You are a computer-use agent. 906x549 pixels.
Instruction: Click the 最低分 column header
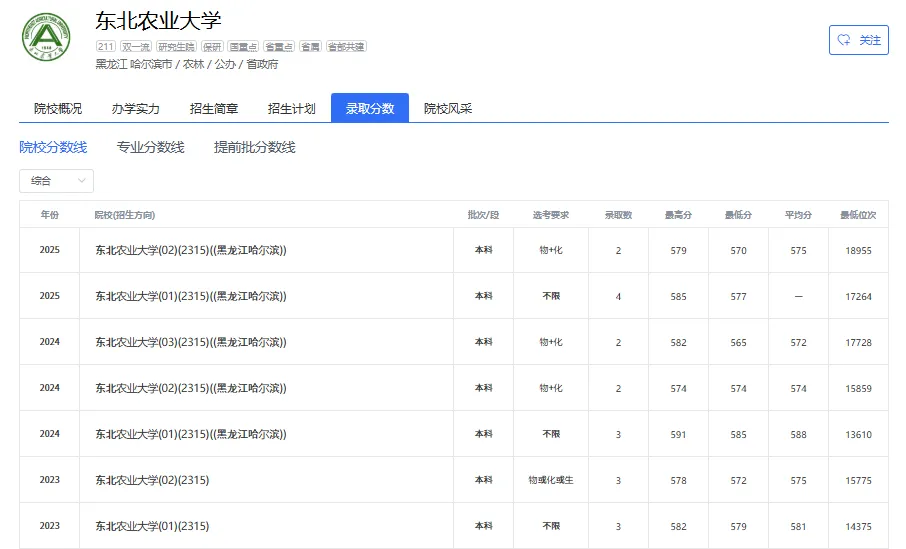(738, 215)
